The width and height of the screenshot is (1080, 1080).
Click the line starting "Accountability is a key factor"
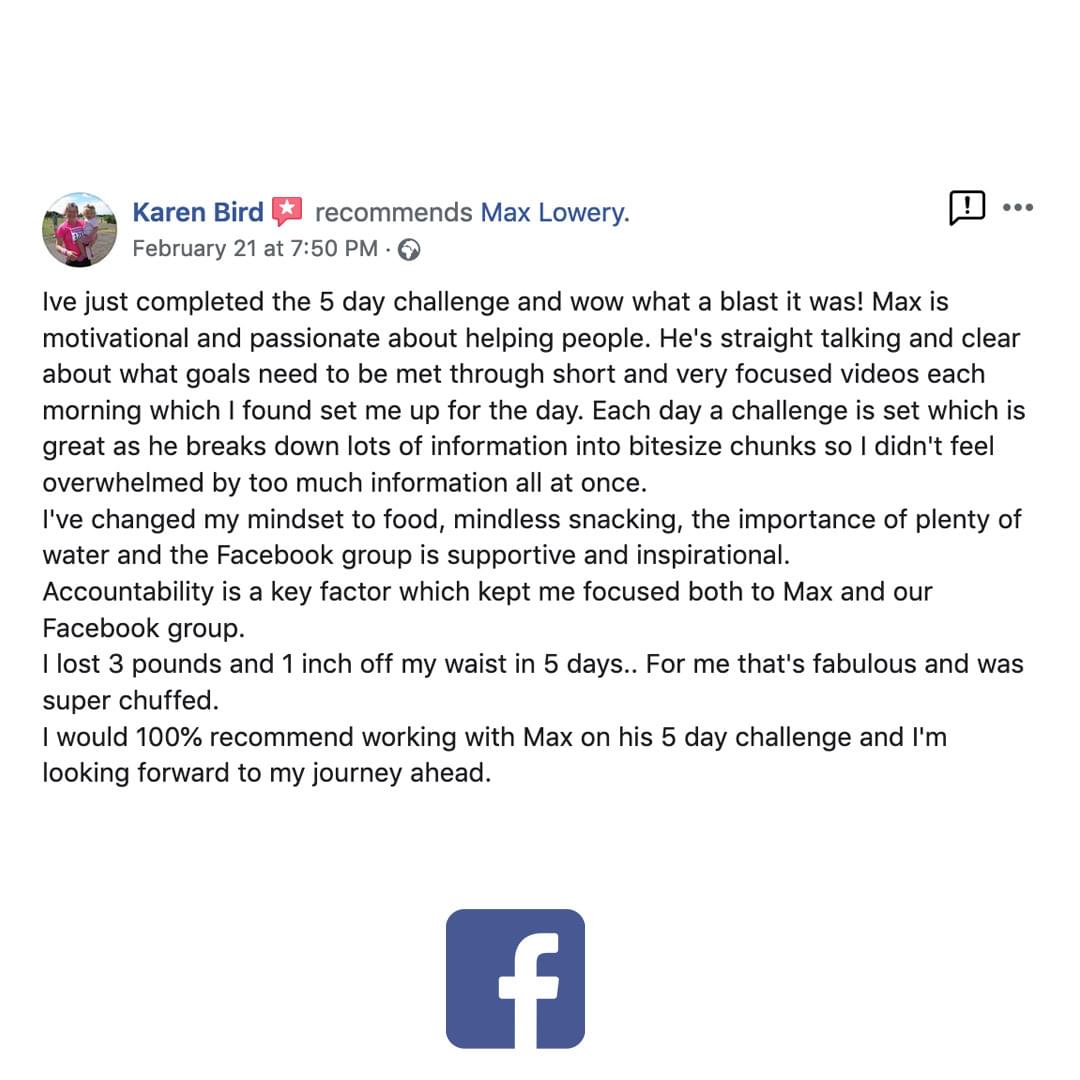click(x=487, y=592)
